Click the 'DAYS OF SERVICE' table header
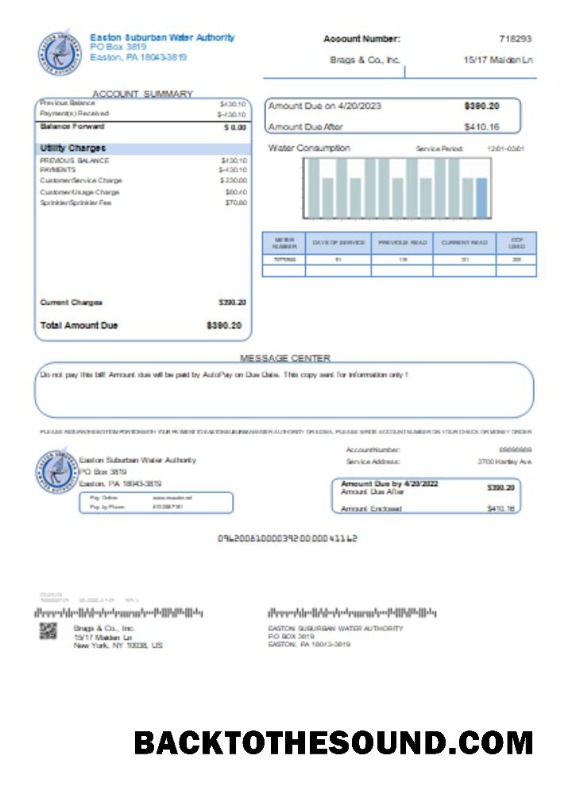The height and width of the screenshot is (794, 572). click(x=339, y=243)
